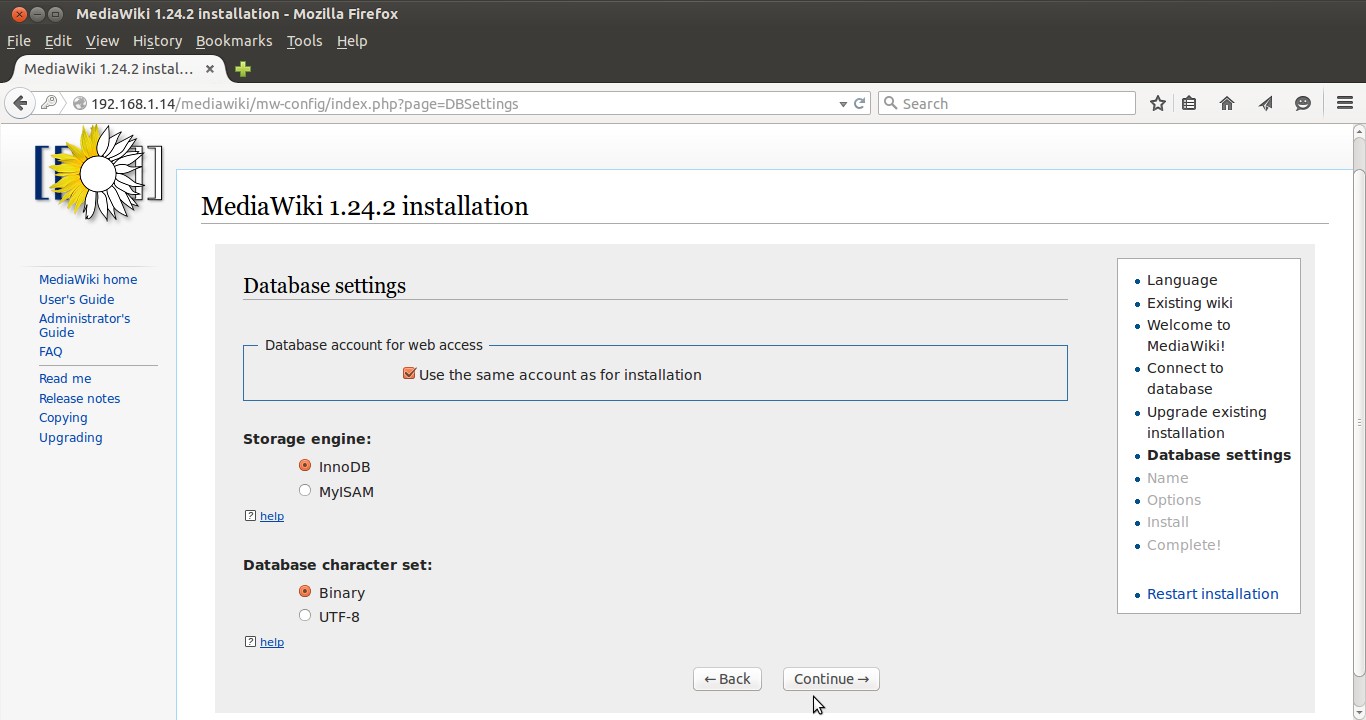Select the MyISAM storage engine
Image resolution: width=1366 pixels, height=720 pixels.
tap(305, 490)
